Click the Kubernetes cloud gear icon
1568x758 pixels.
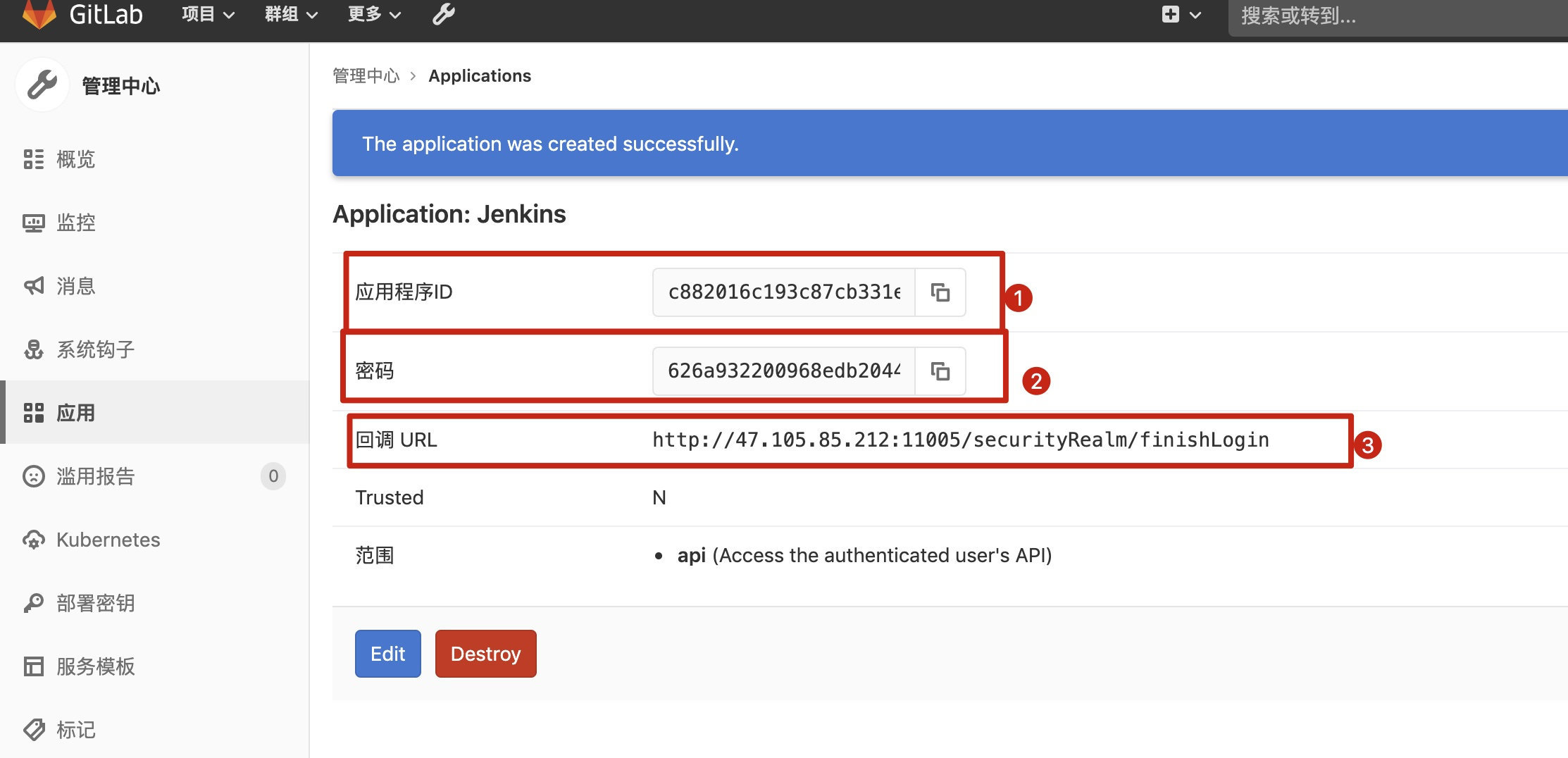(33, 540)
